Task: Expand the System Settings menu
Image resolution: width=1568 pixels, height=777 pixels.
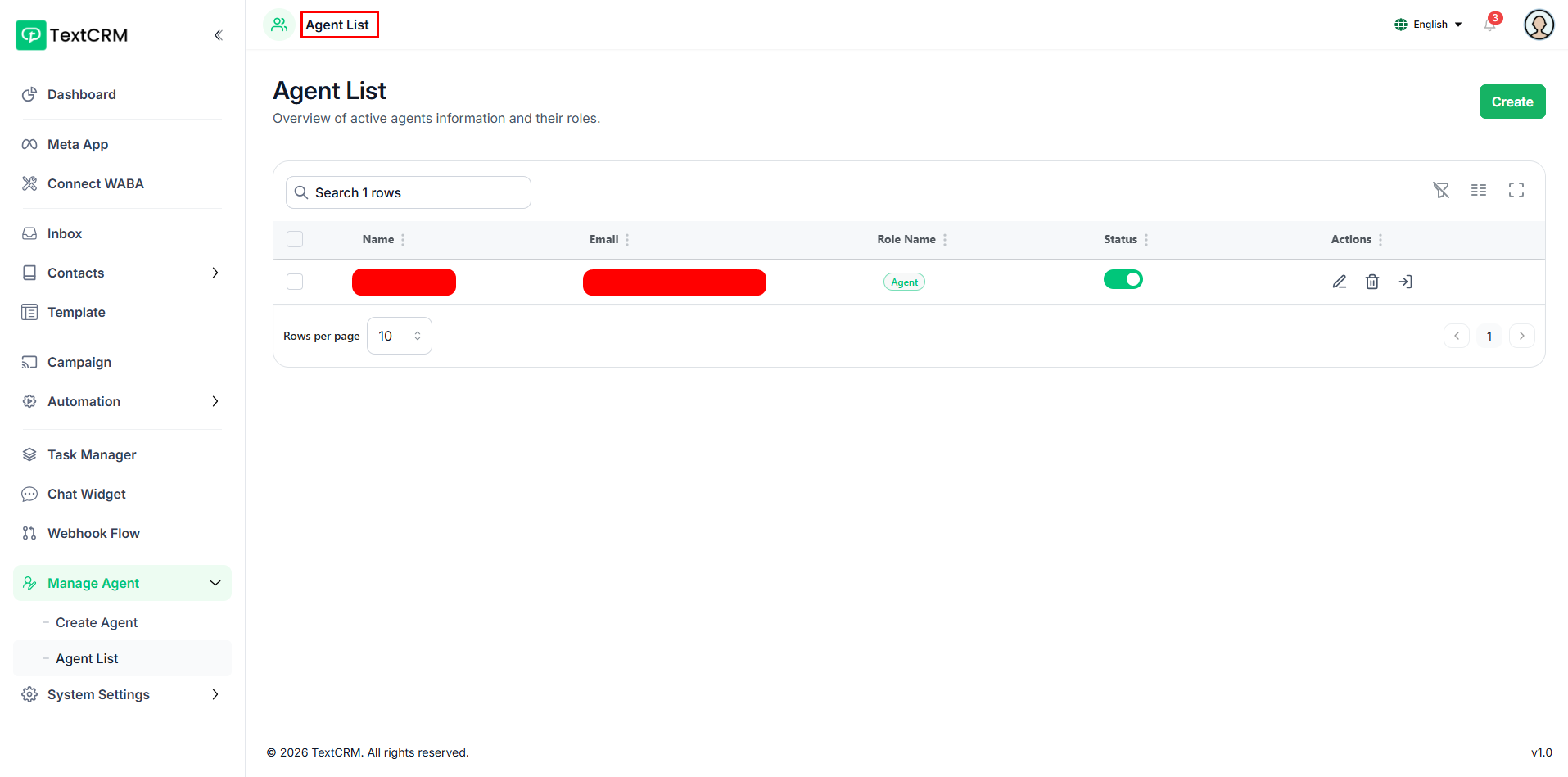Action: [x=215, y=694]
